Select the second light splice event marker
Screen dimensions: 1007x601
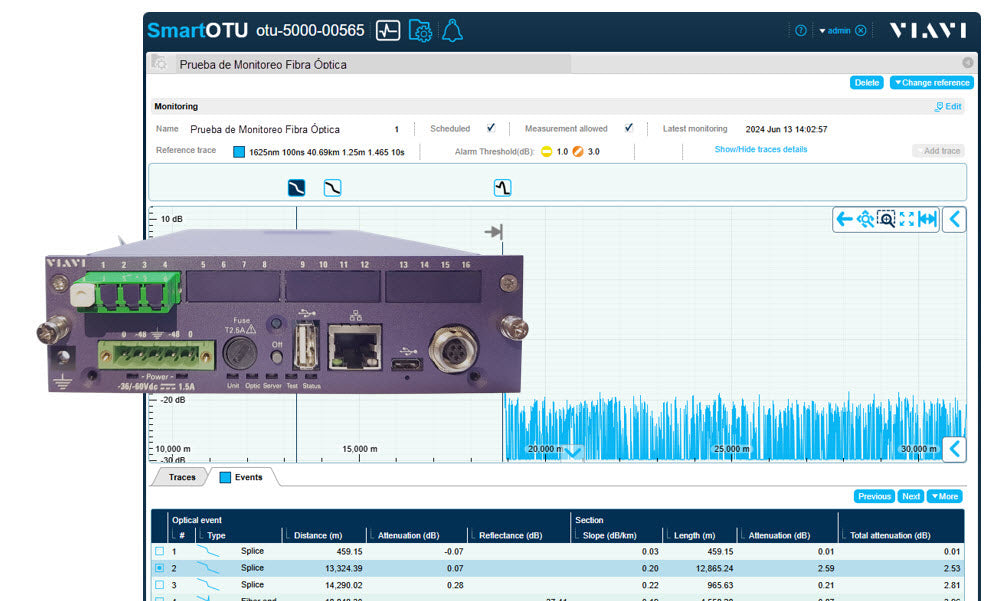point(332,187)
